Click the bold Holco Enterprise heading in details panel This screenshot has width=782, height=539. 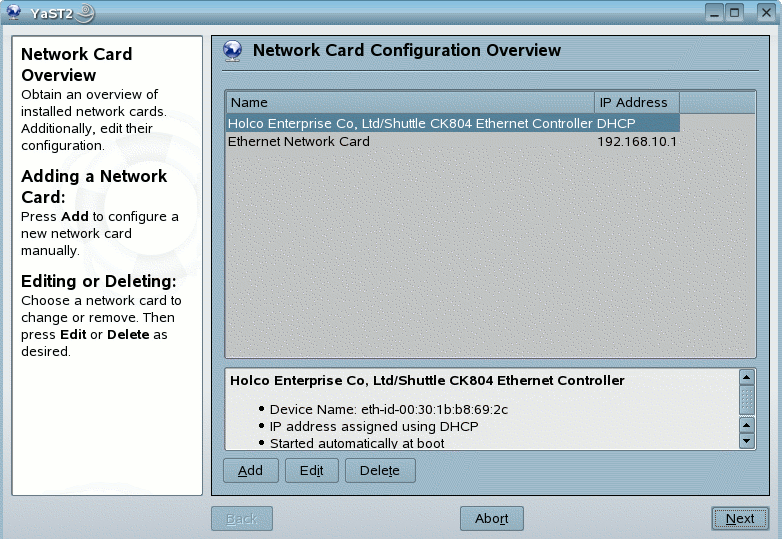click(x=427, y=381)
